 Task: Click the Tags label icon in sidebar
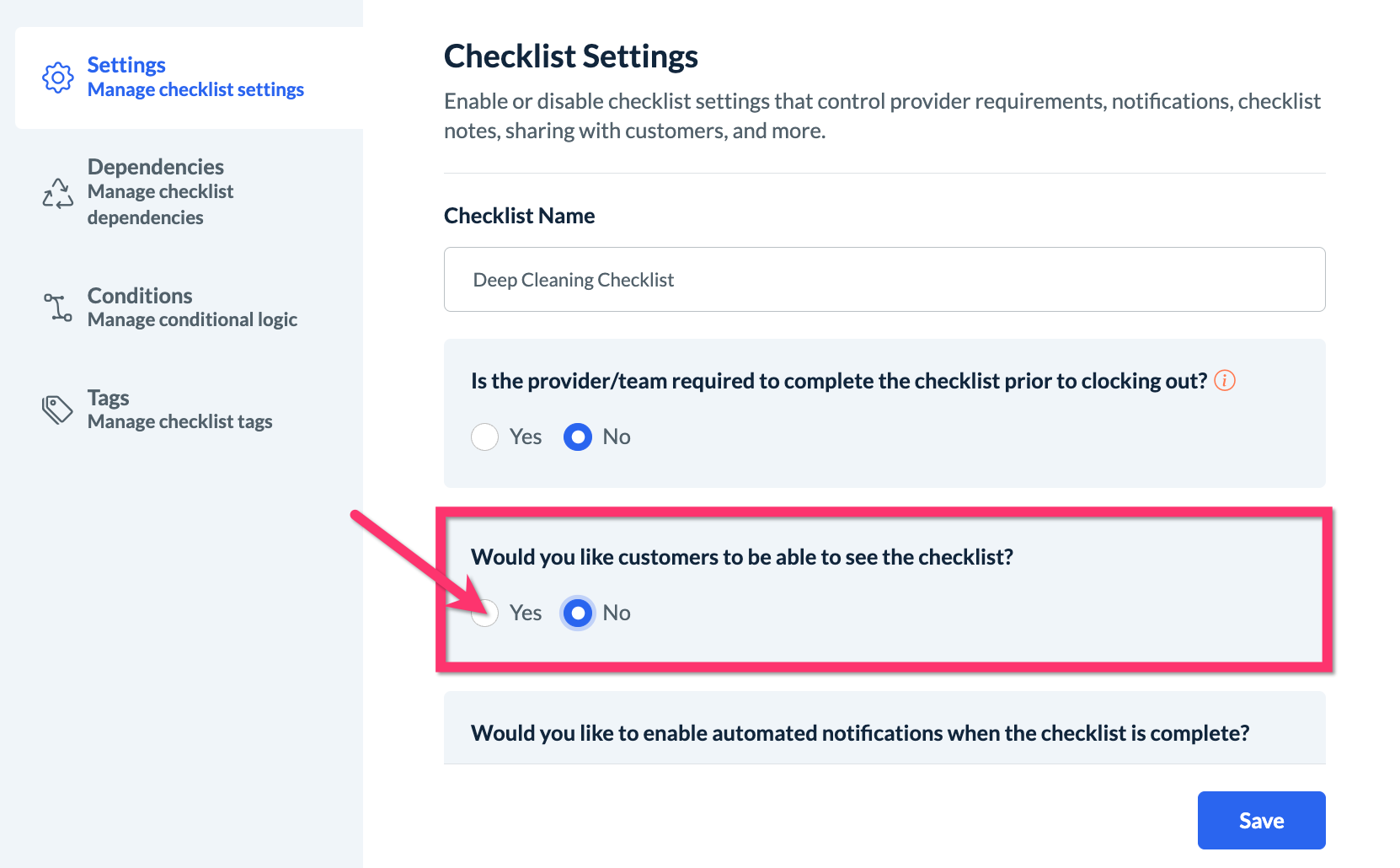57,410
